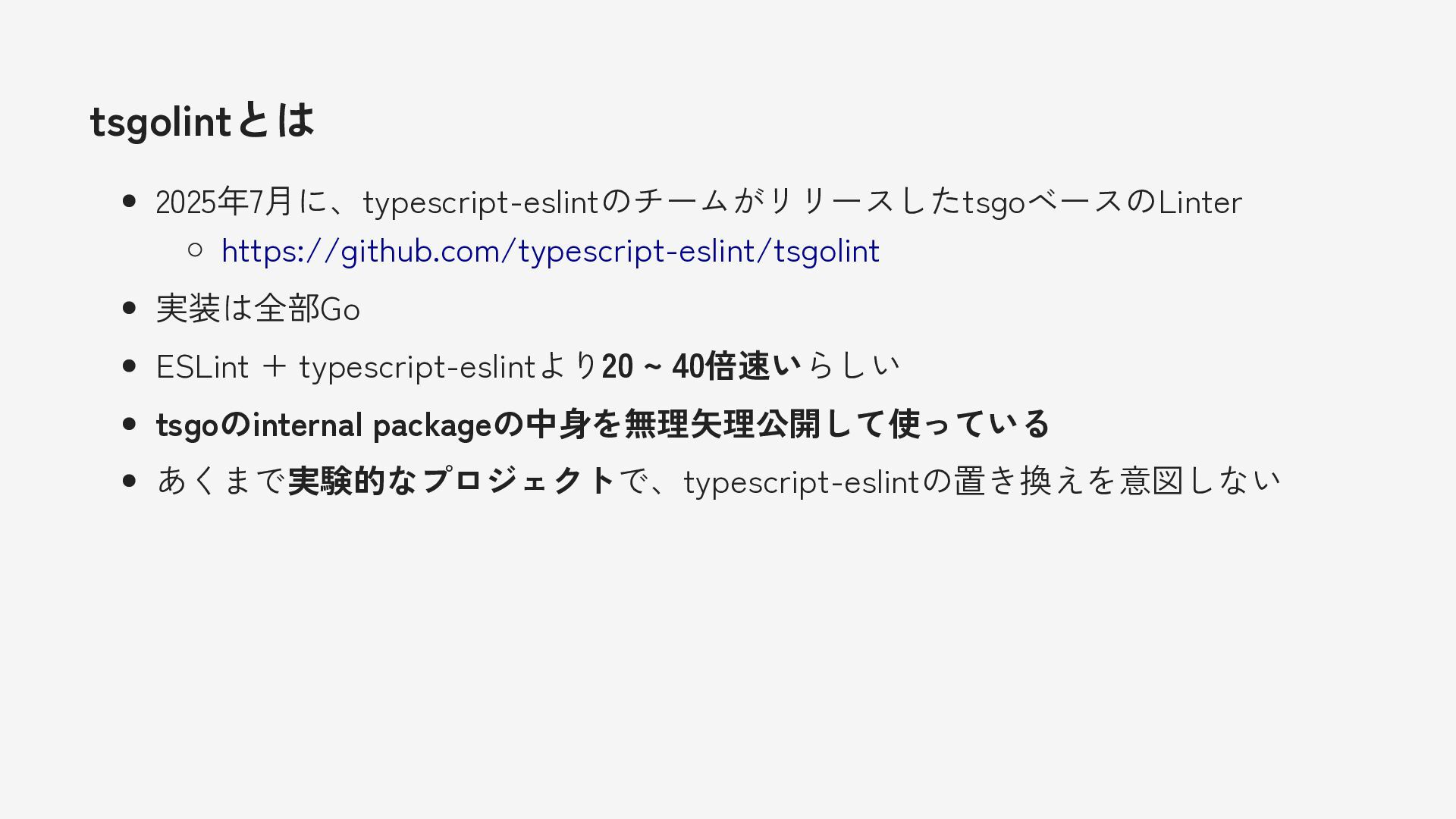The width and height of the screenshot is (1456, 819).
Task: Click the bold text '20 ~ 40倍速い'
Action: click(x=701, y=366)
